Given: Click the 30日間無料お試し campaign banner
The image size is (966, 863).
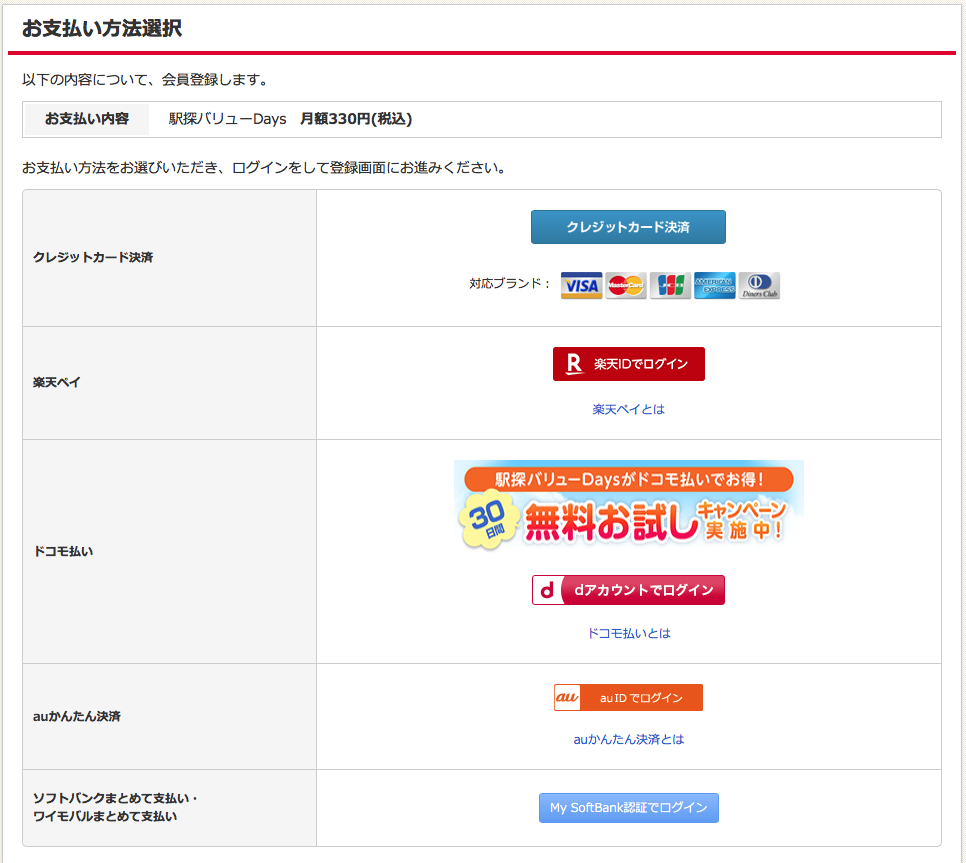Looking at the screenshot, I should pyautogui.click(x=628, y=504).
